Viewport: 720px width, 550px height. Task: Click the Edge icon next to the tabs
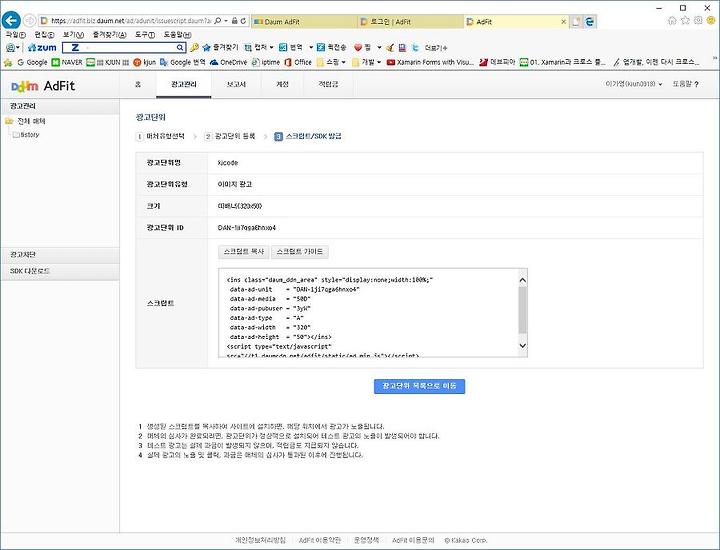[x=590, y=22]
